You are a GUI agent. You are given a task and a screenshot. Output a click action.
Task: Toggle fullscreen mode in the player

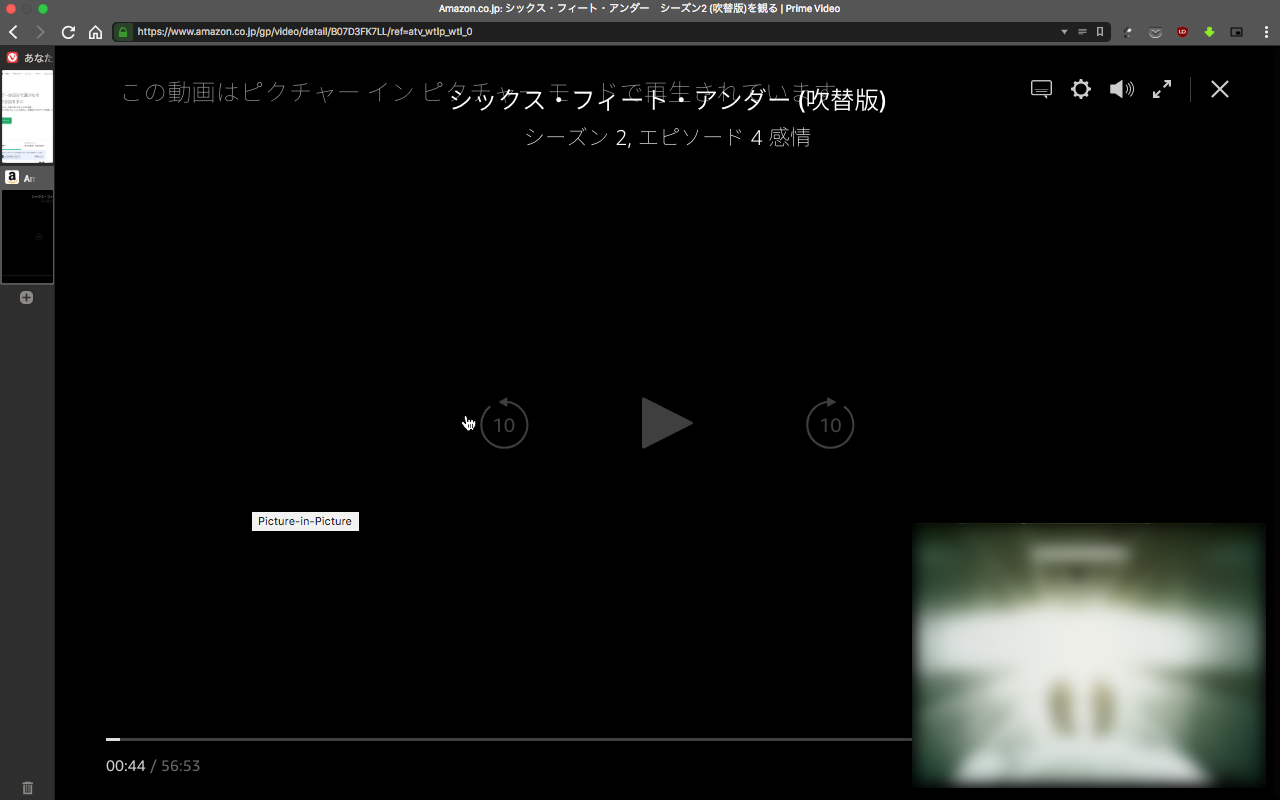tap(1162, 89)
